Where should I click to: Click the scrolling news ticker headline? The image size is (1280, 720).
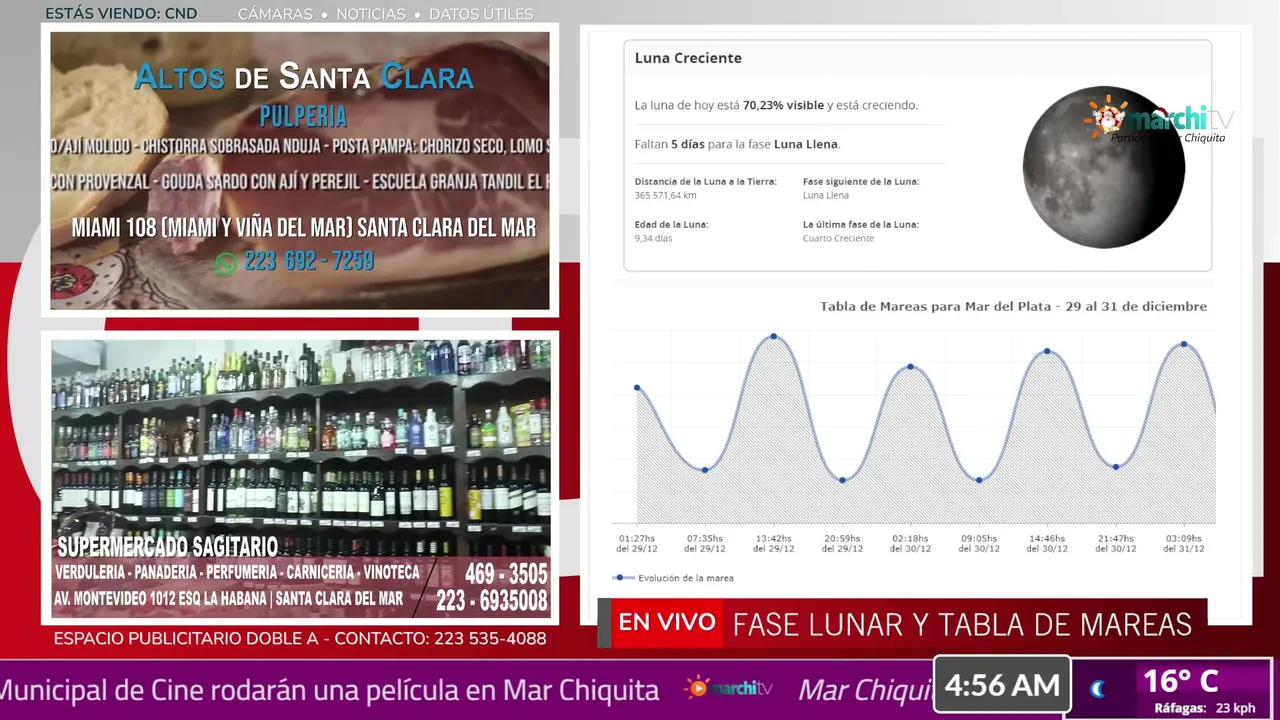point(330,690)
